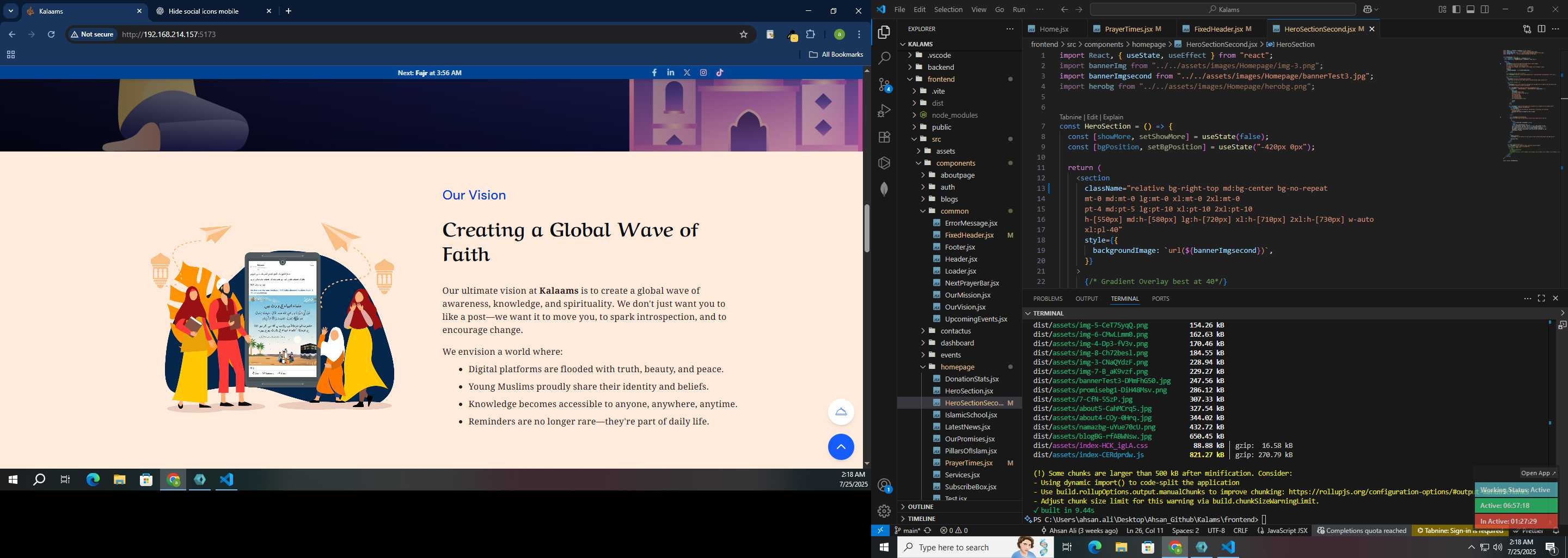Open NextPrayerBar.jsx in the explorer

click(x=971, y=283)
